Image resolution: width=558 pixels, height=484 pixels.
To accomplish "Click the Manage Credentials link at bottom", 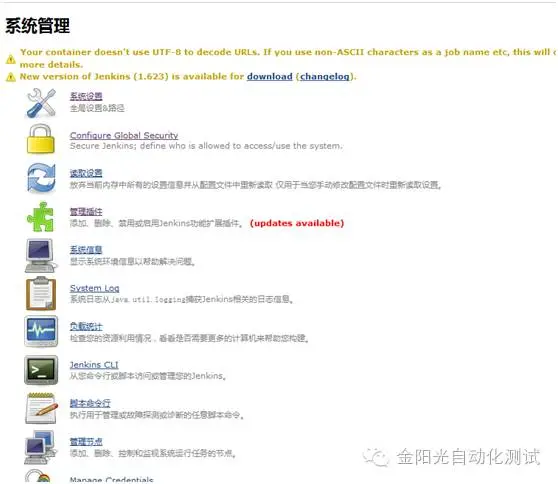I will 111,480.
